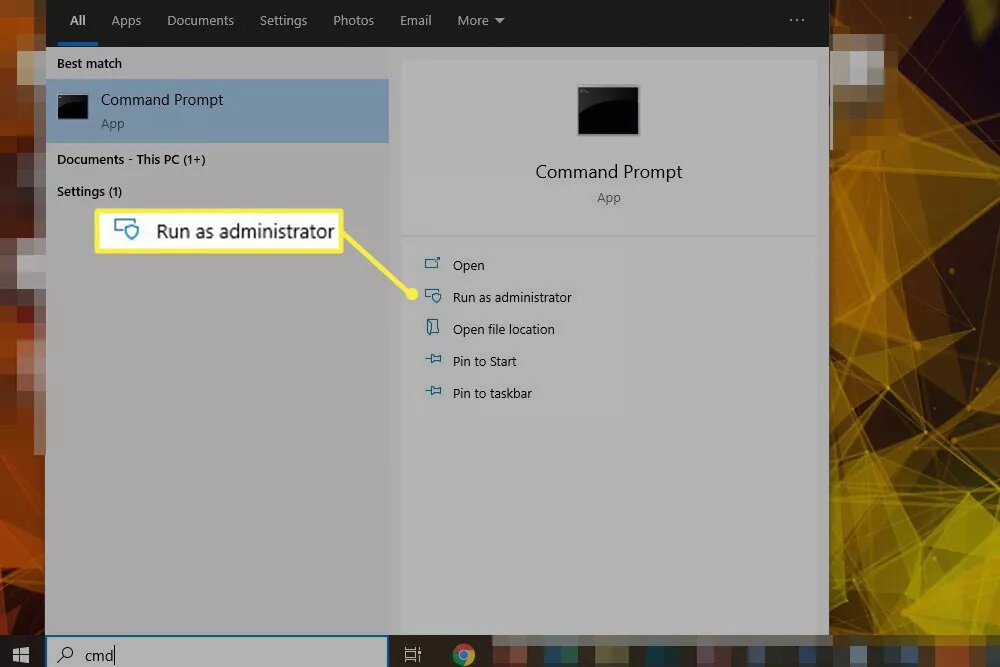Expand the More dropdown
The image size is (1000, 667).
click(480, 21)
